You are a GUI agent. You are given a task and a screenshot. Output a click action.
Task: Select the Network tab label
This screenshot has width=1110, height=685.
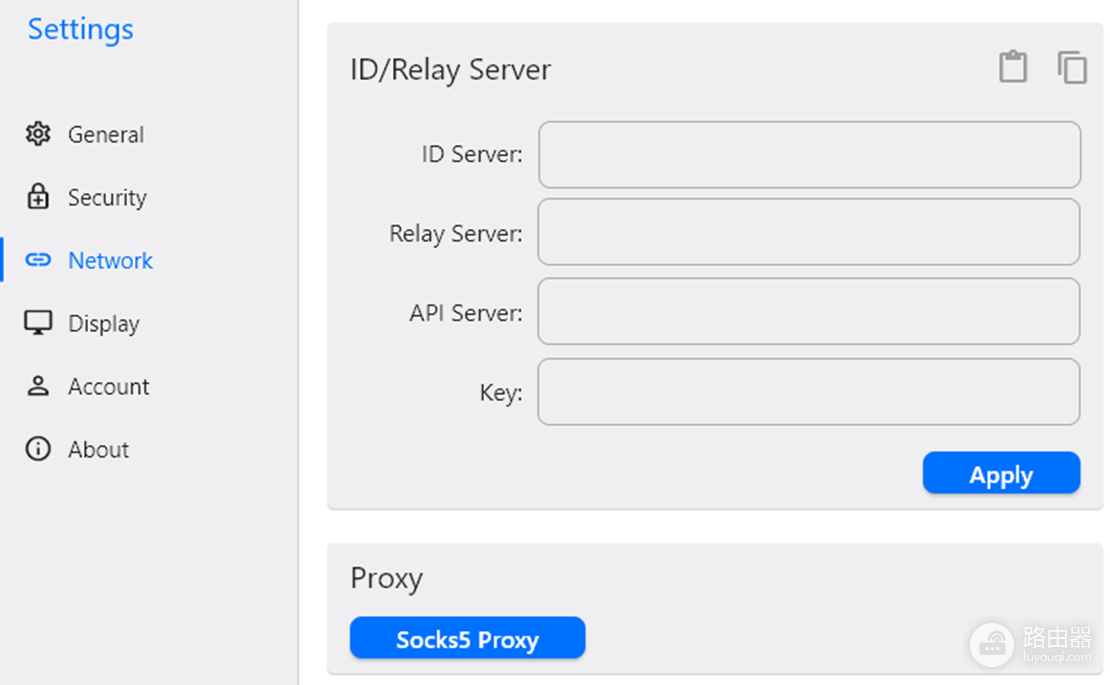[x=110, y=260]
